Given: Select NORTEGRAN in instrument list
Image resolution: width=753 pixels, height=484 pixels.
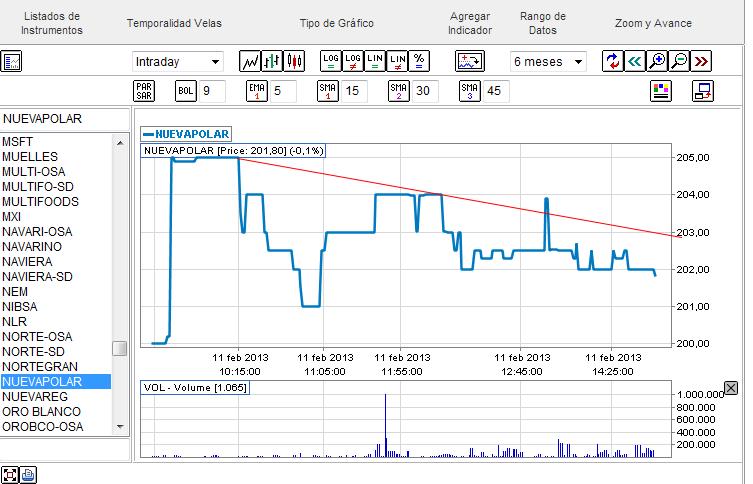Looking at the screenshot, I should [56, 366].
